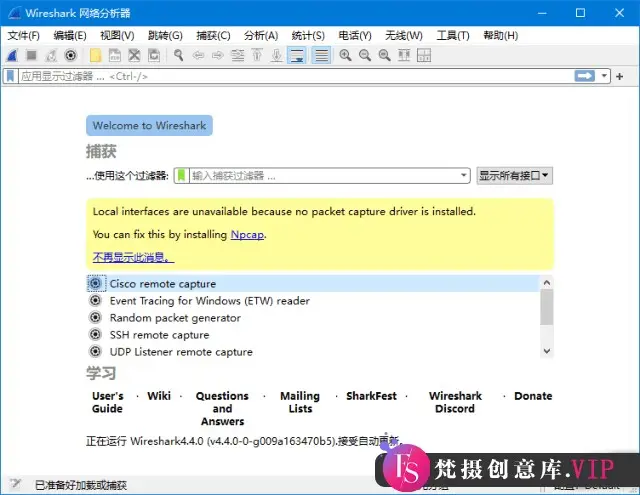The height and width of the screenshot is (495, 640).
Task: Open display filter history dropdown arrow
Action: click(604, 76)
